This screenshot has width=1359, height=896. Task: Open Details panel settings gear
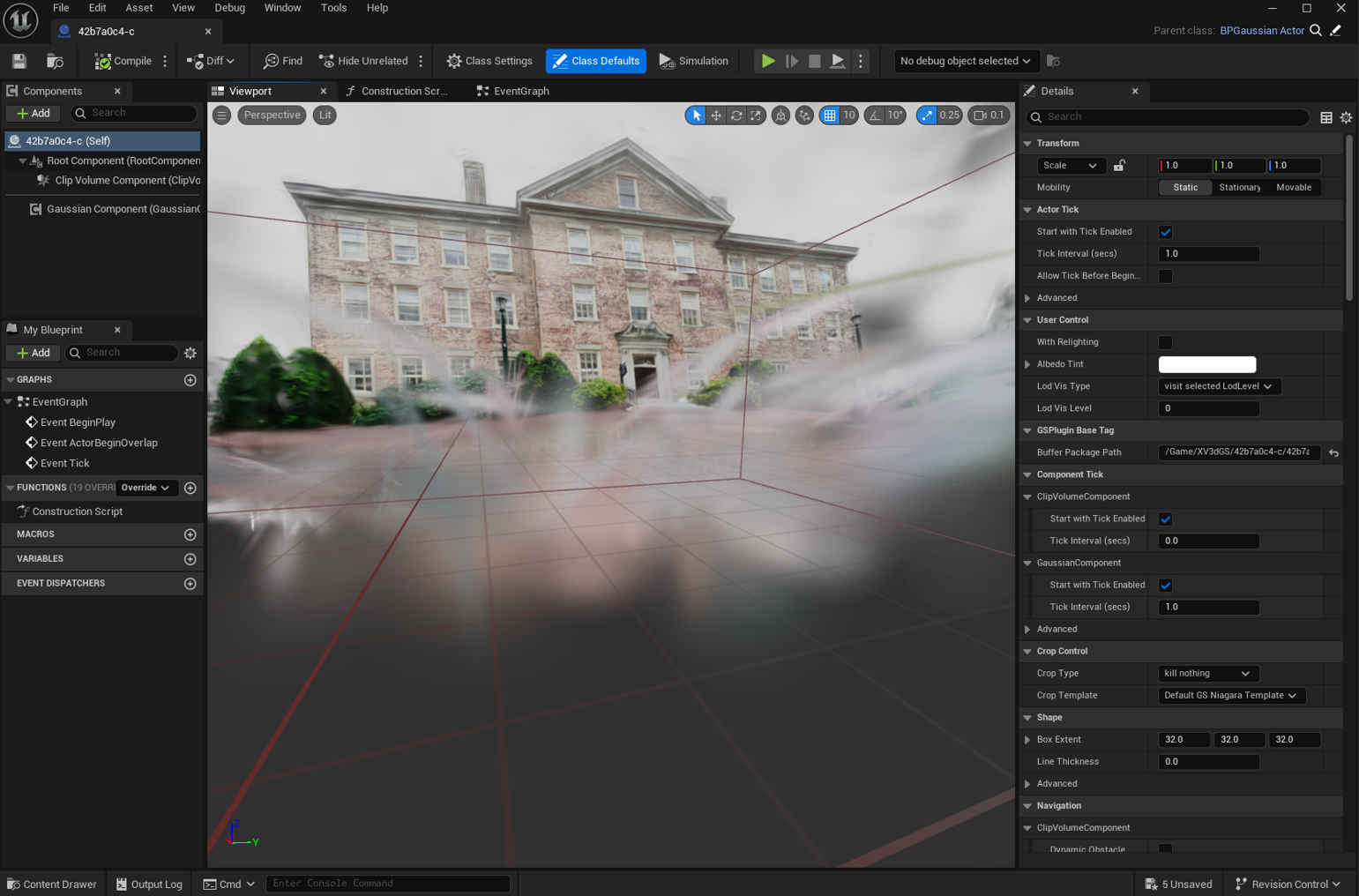click(x=1346, y=117)
